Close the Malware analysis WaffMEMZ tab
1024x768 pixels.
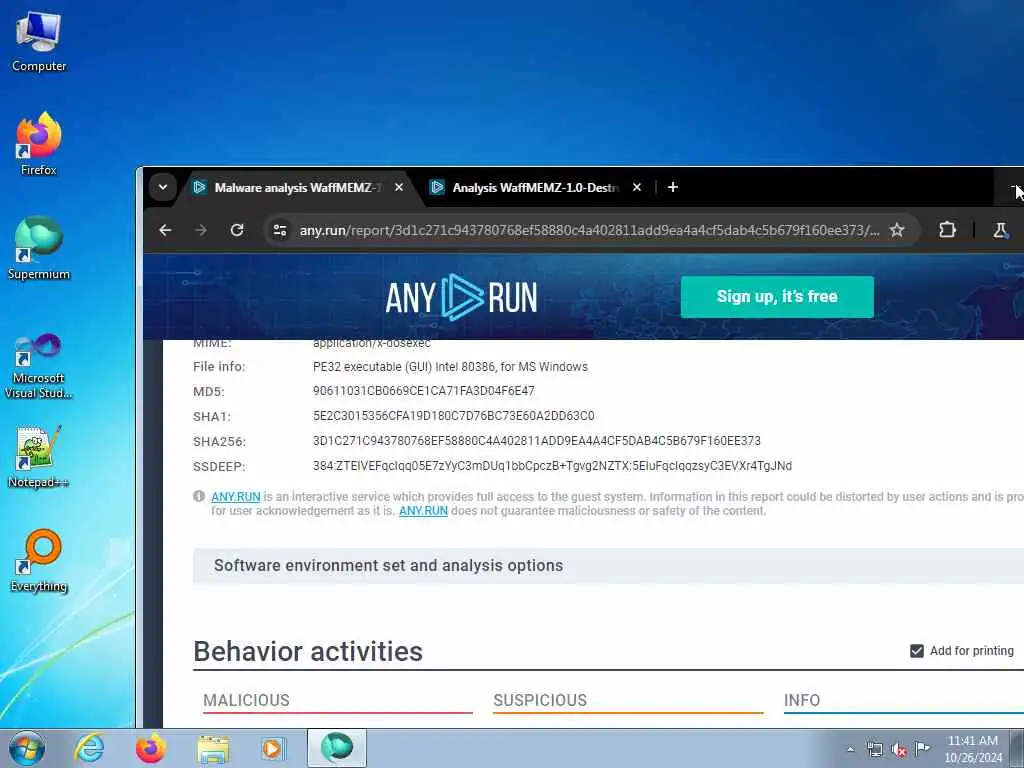399,187
